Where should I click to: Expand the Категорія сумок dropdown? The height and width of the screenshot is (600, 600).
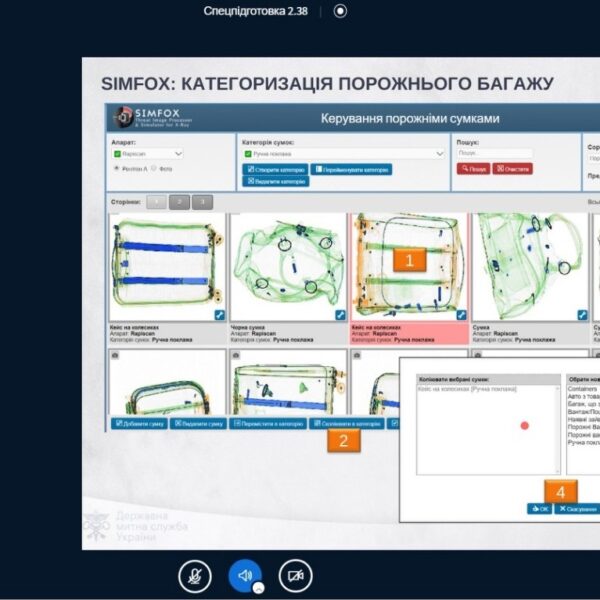pyautogui.click(x=344, y=154)
